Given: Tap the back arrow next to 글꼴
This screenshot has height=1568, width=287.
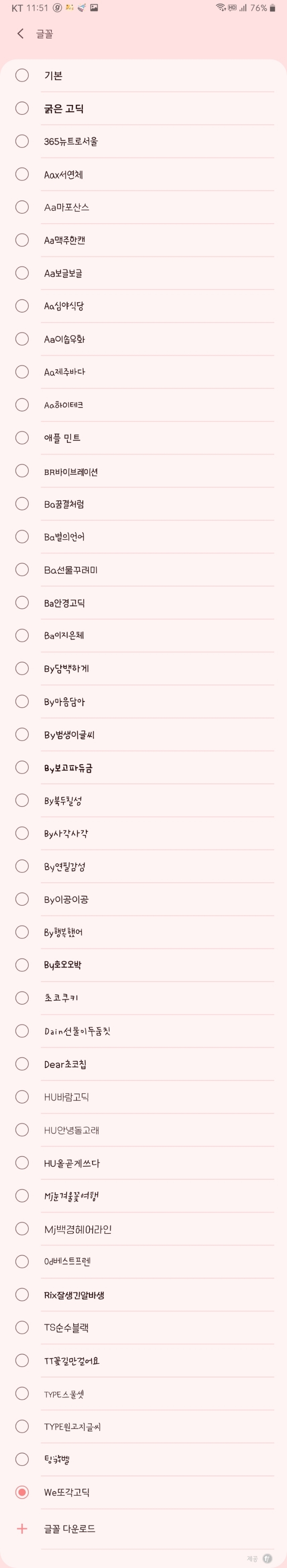Looking at the screenshot, I should pos(21,34).
